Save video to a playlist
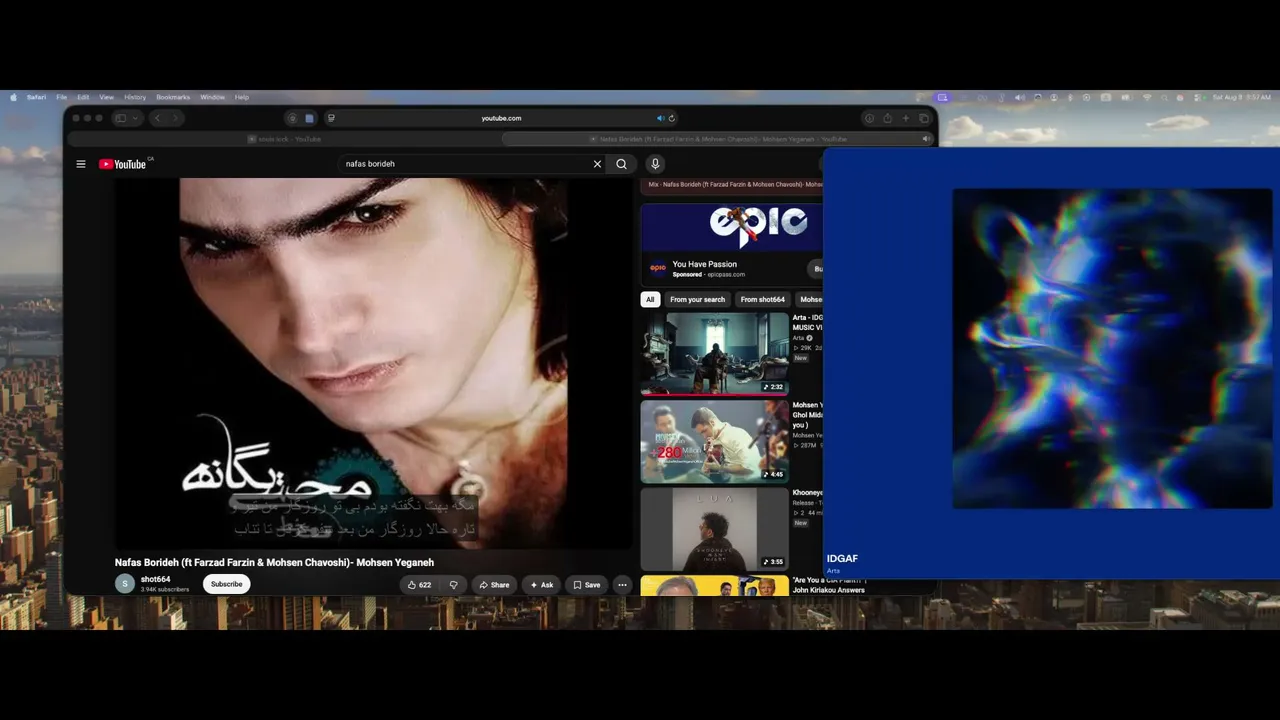This screenshot has width=1280, height=720. 586,585
